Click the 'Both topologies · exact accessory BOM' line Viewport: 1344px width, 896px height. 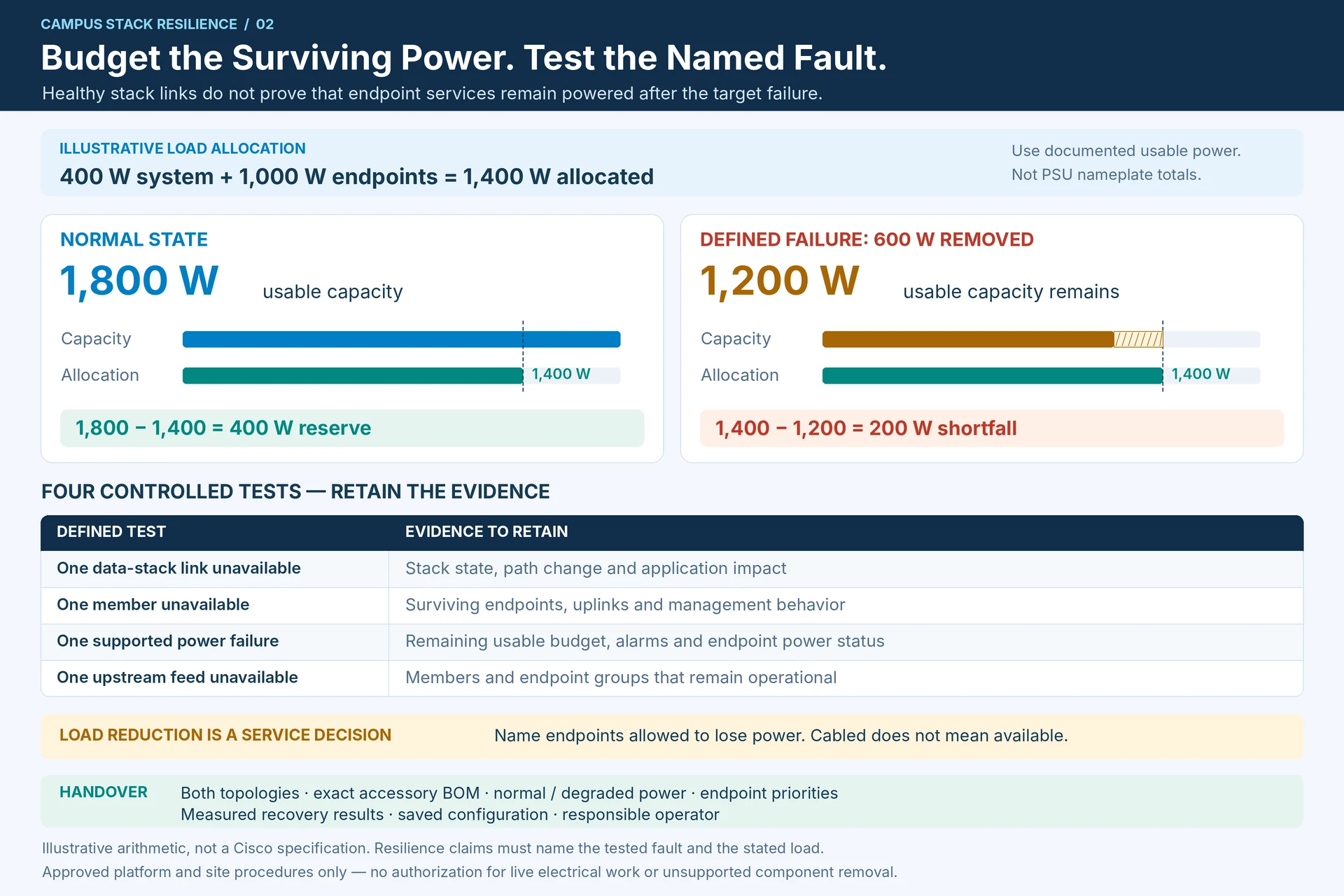[509, 793]
